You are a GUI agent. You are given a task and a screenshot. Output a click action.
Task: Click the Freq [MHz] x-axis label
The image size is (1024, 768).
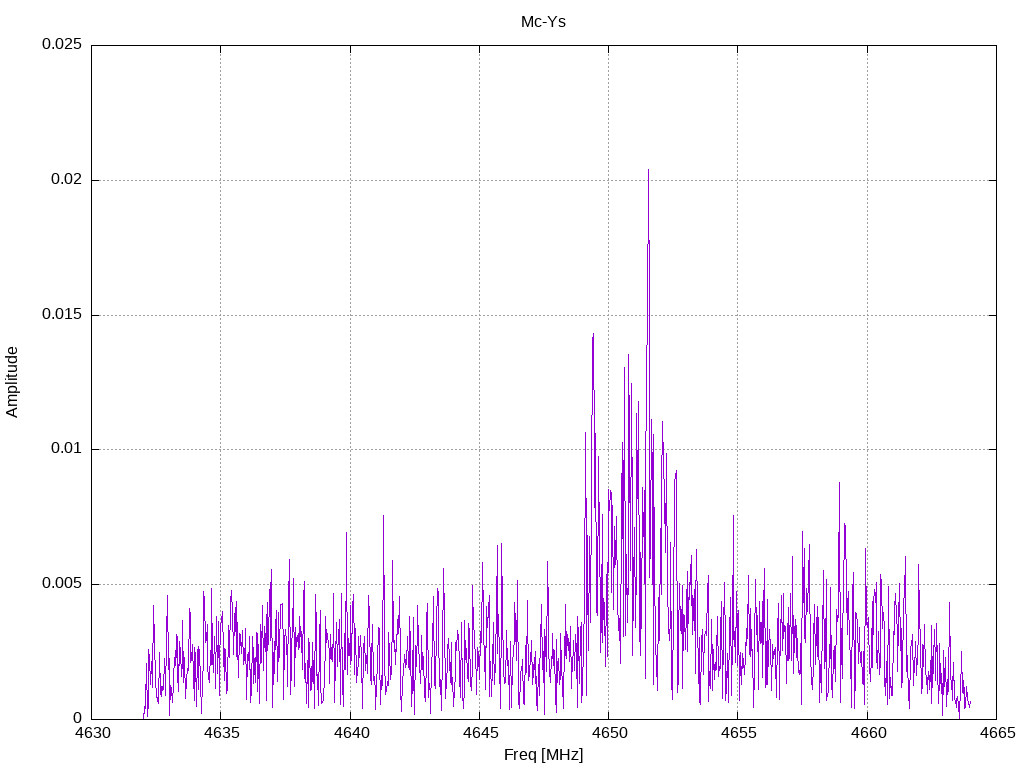point(543,755)
